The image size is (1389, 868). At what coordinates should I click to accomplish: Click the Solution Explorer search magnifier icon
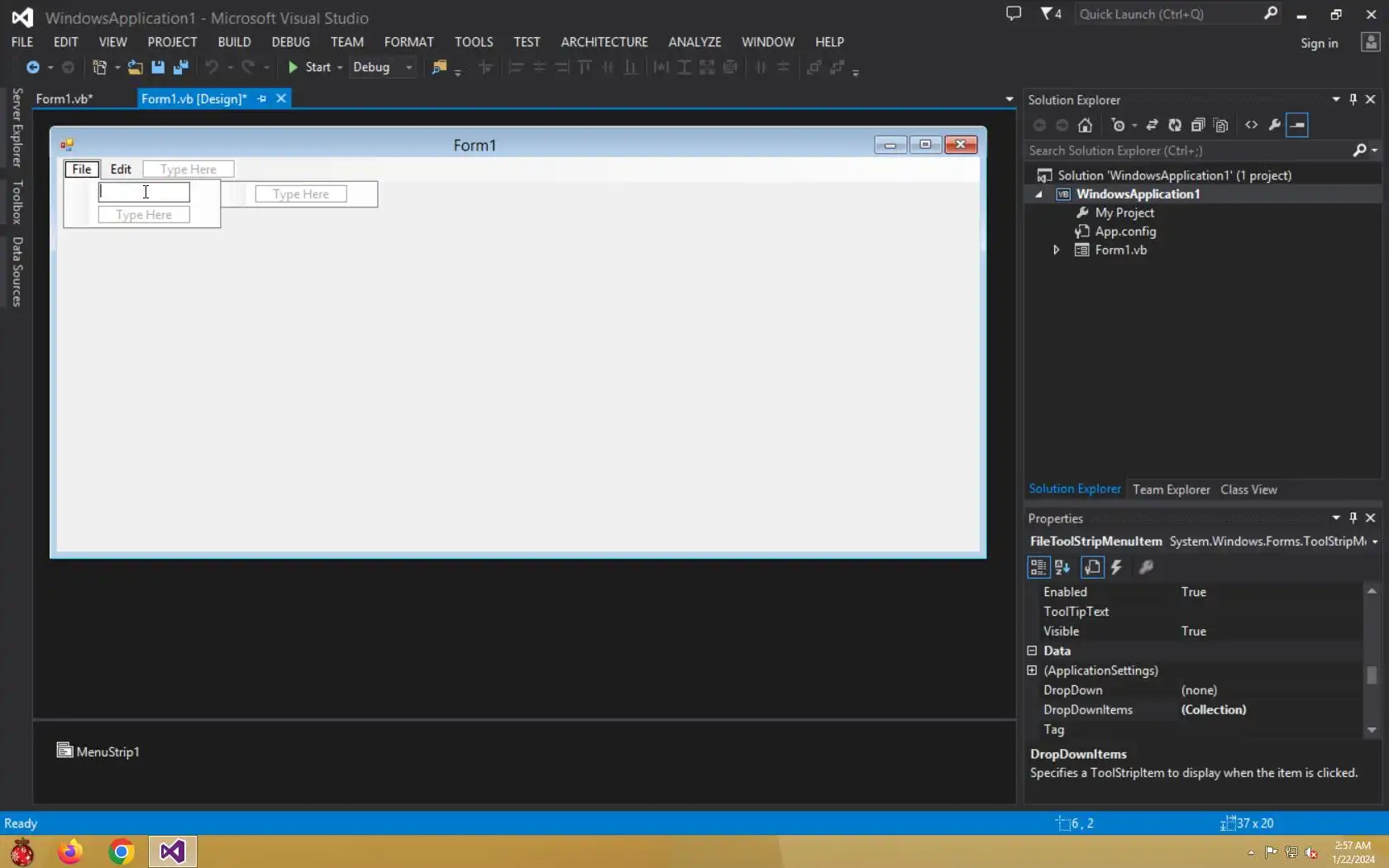click(x=1359, y=150)
